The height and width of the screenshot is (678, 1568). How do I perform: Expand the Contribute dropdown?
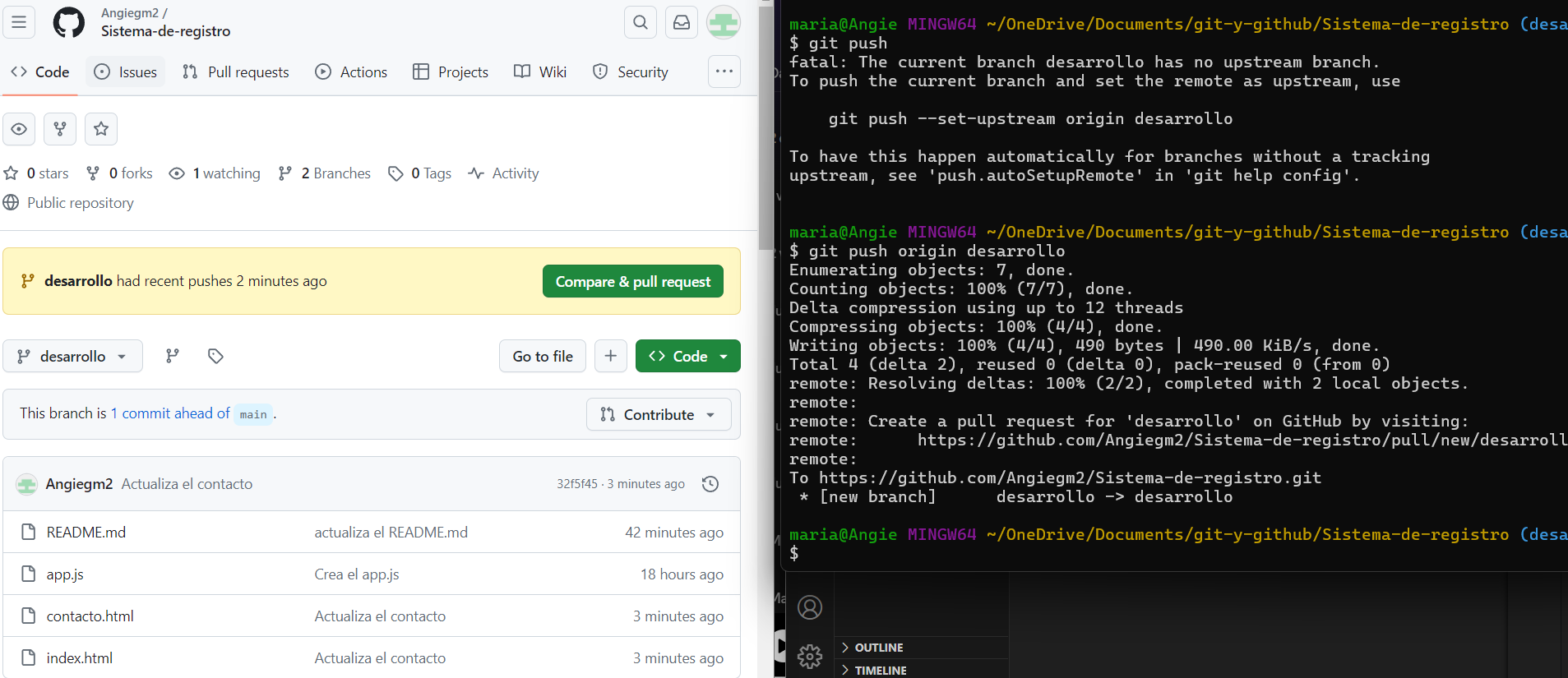click(x=659, y=414)
